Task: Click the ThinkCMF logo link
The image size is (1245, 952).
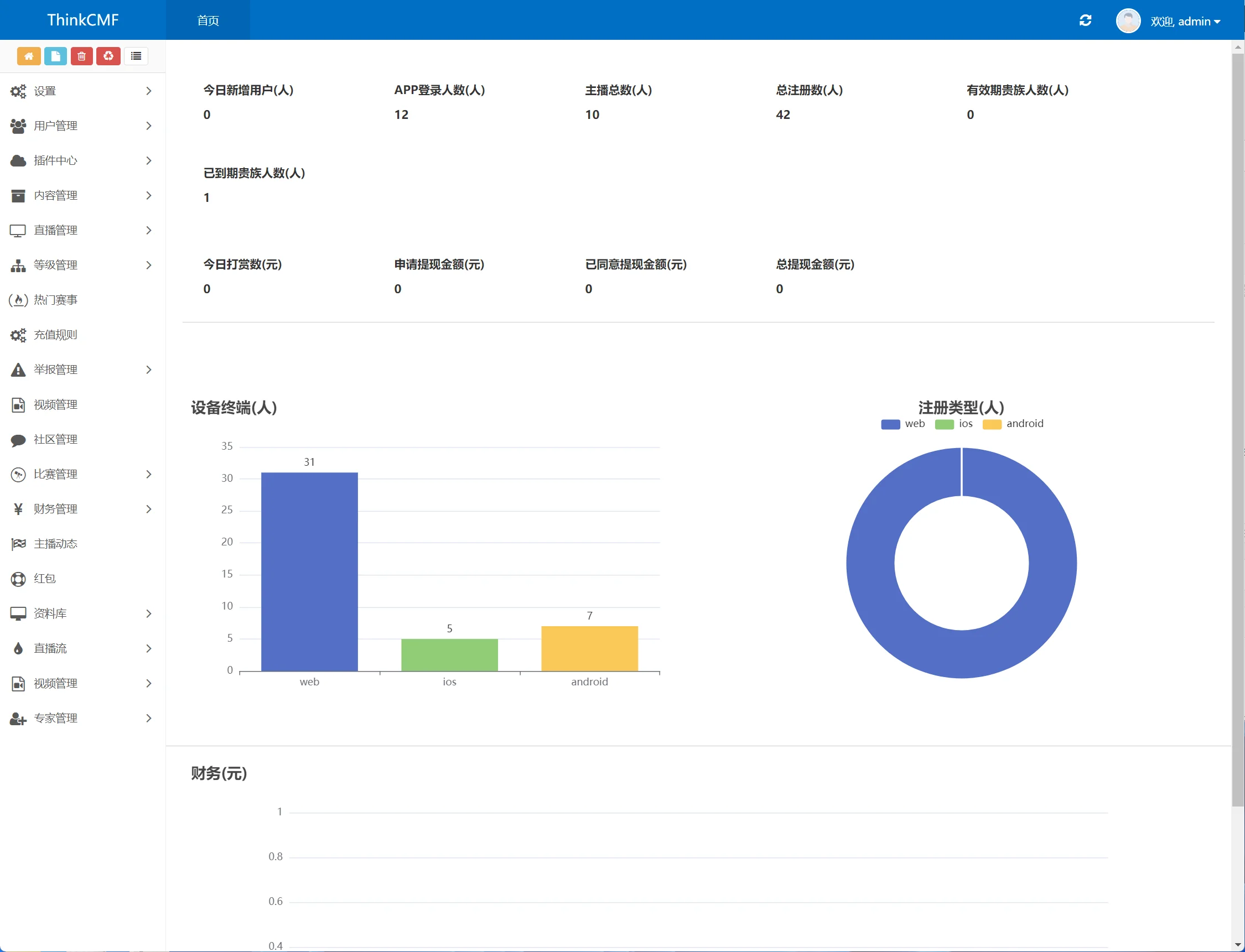Action: (x=83, y=20)
